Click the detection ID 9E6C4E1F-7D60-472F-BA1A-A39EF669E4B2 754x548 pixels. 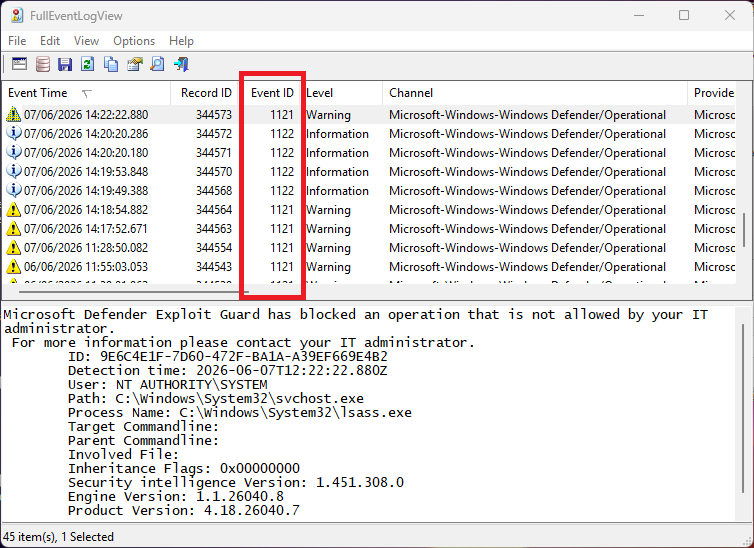(x=244, y=356)
